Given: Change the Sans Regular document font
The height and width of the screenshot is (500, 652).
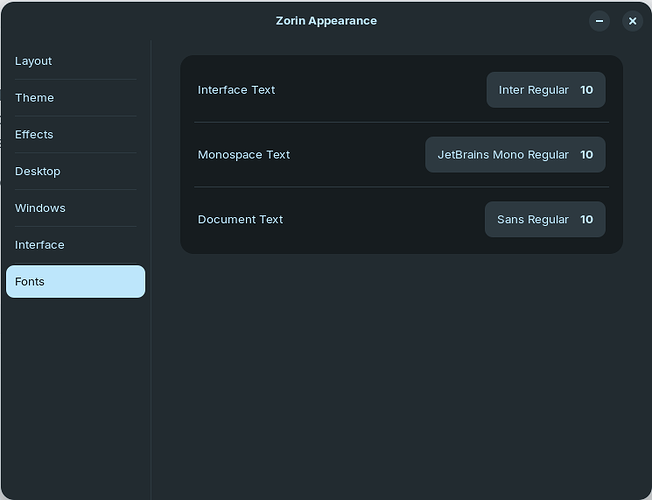Looking at the screenshot, I should (545, 220).
